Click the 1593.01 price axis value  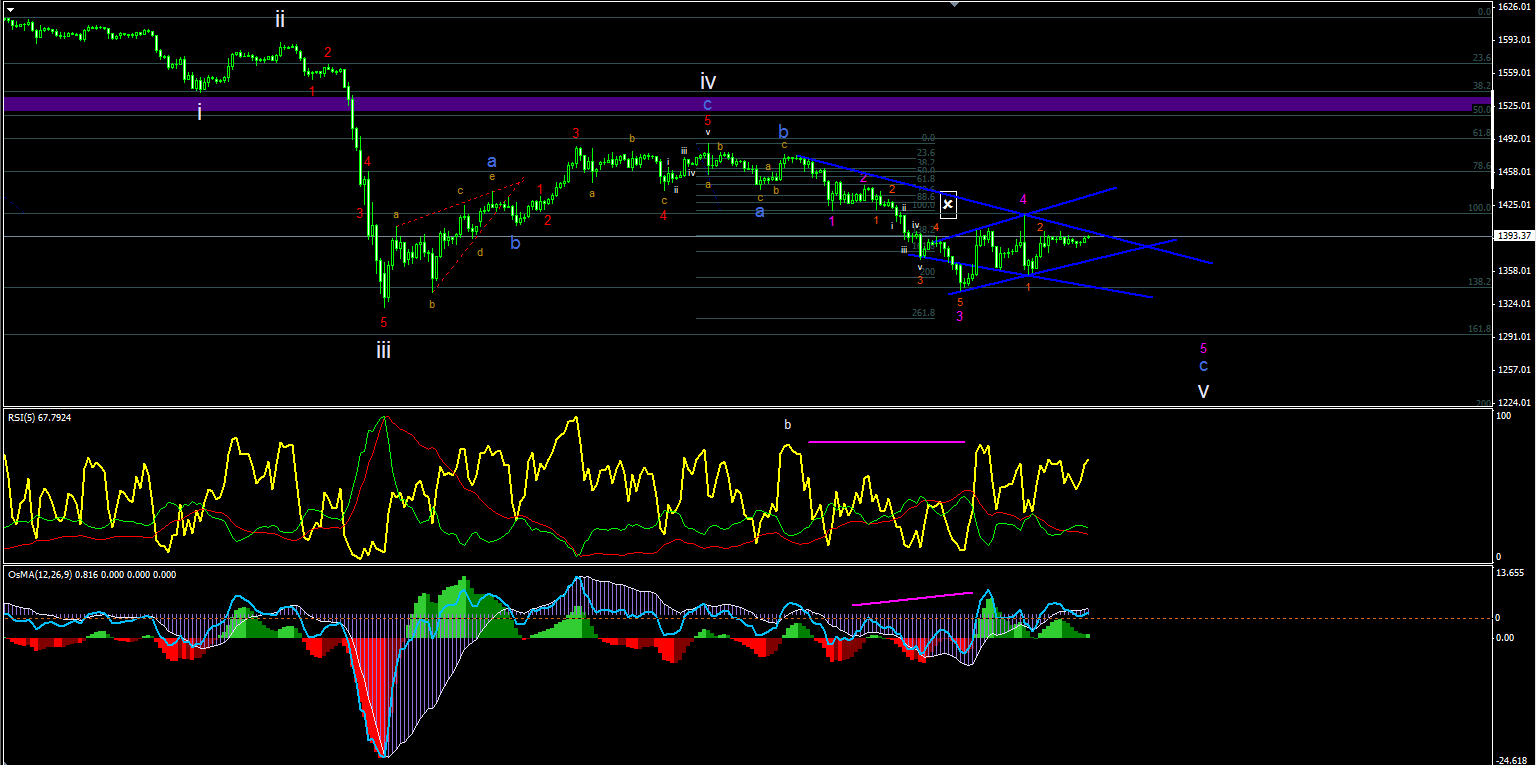[x=1514, y=40]
